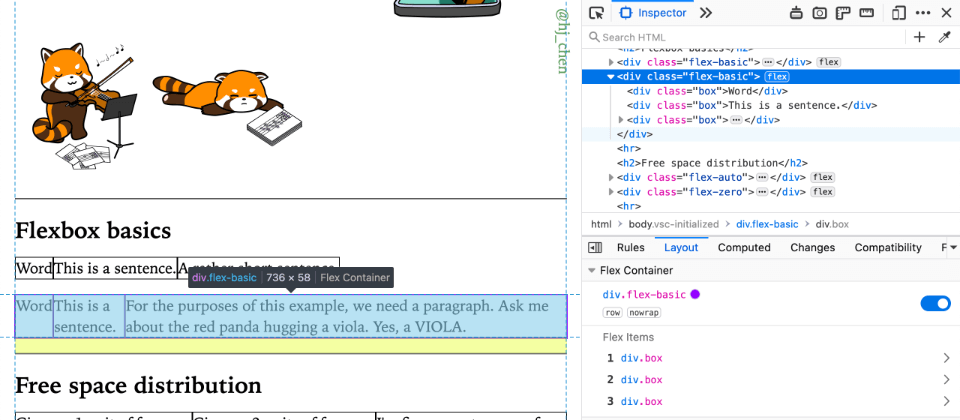Viewport: 960px width, 420px height.
Task: Click ellipsis inside flex-auto node
Action: pyautogui.click(x=762, y=178)
